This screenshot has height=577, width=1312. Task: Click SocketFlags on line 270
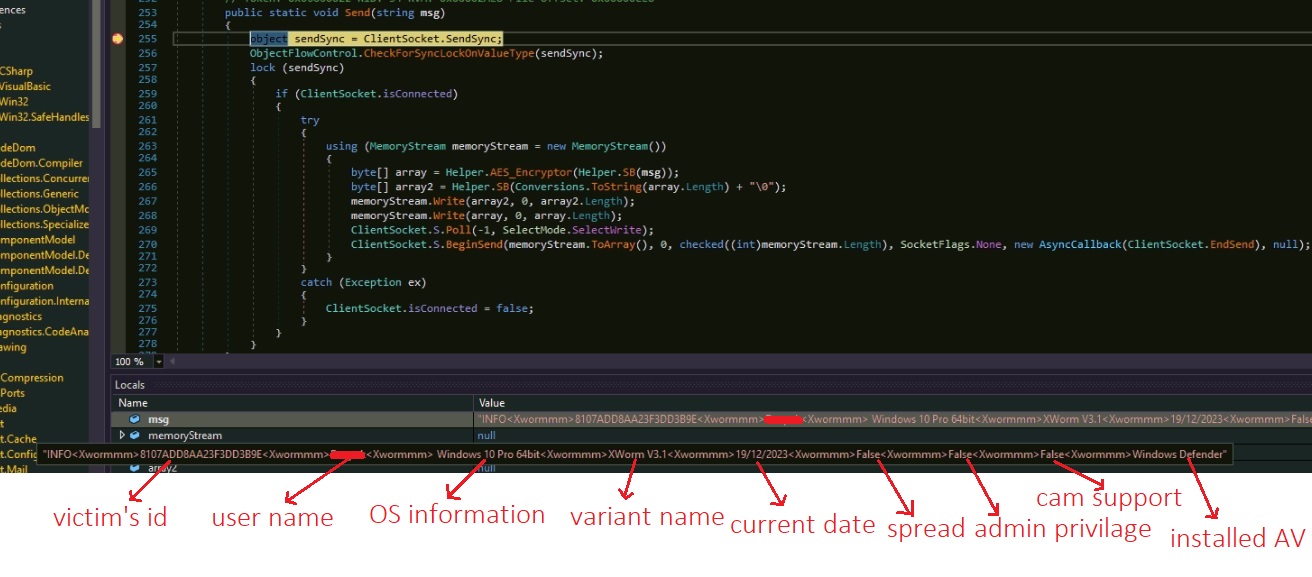(935, 244)
